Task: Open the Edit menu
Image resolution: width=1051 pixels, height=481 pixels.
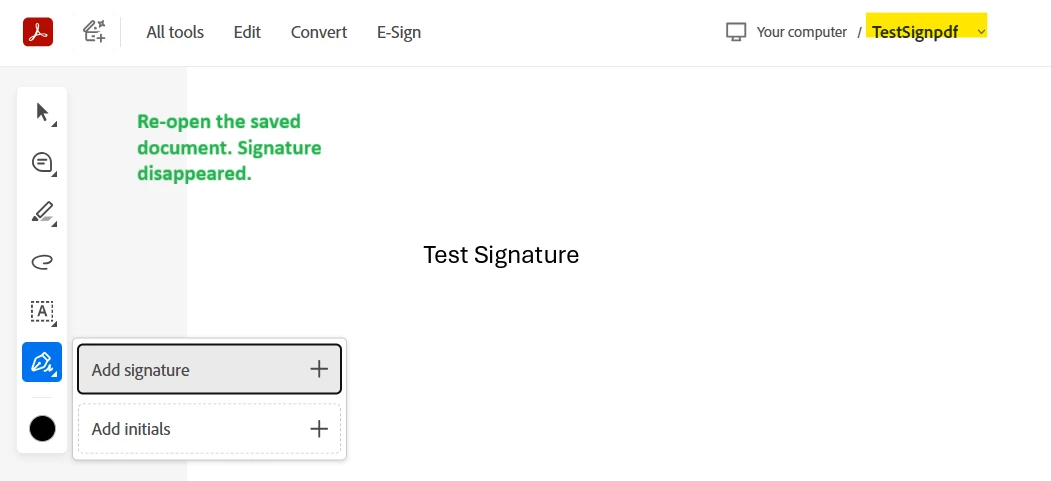Action: [247, 32]
